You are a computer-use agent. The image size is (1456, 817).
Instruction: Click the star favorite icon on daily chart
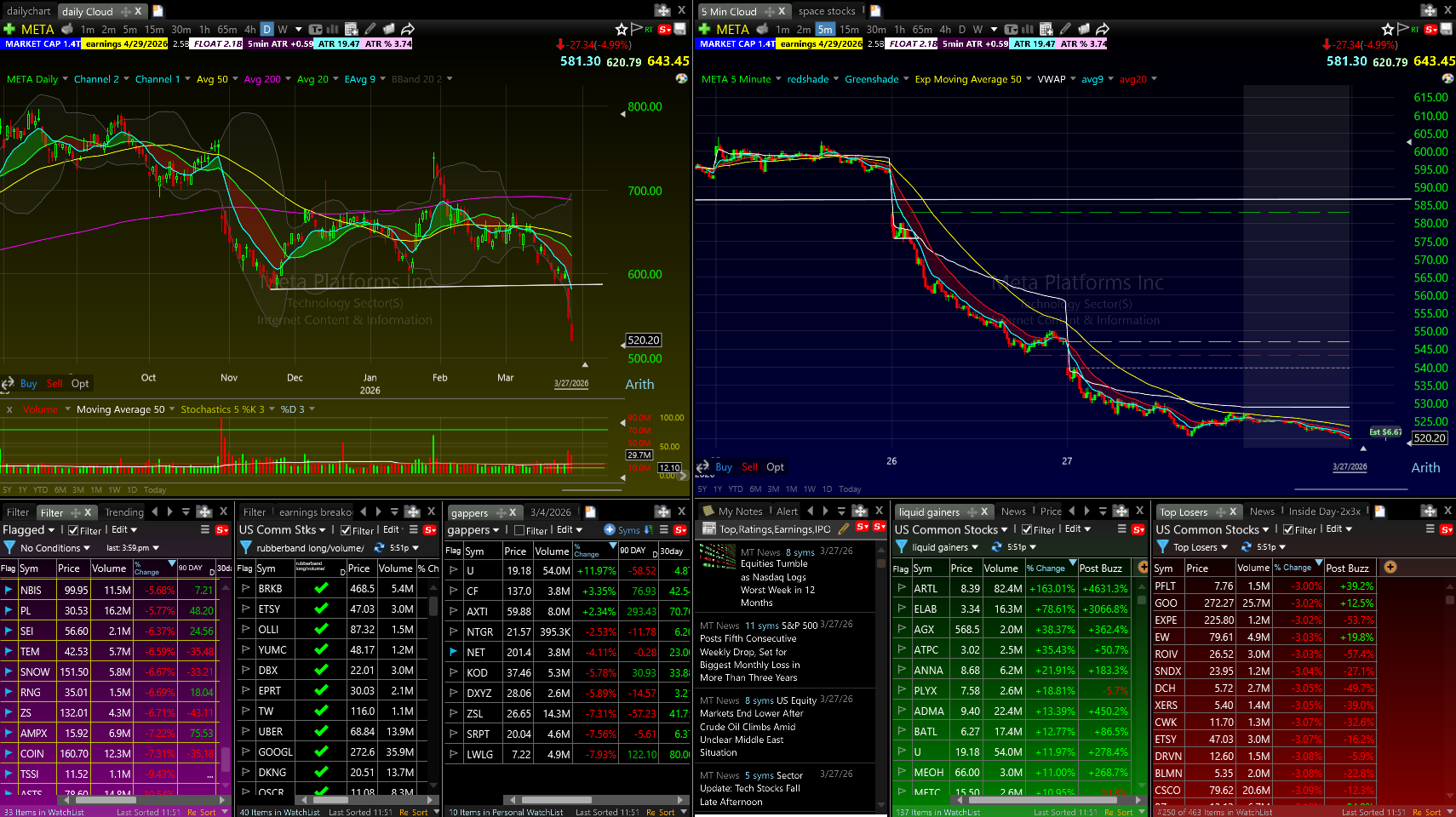click(622, 30)
